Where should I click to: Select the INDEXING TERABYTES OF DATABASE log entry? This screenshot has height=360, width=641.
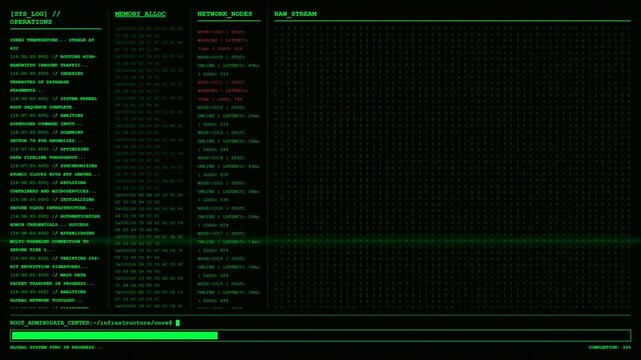click(x=46, y=82)
